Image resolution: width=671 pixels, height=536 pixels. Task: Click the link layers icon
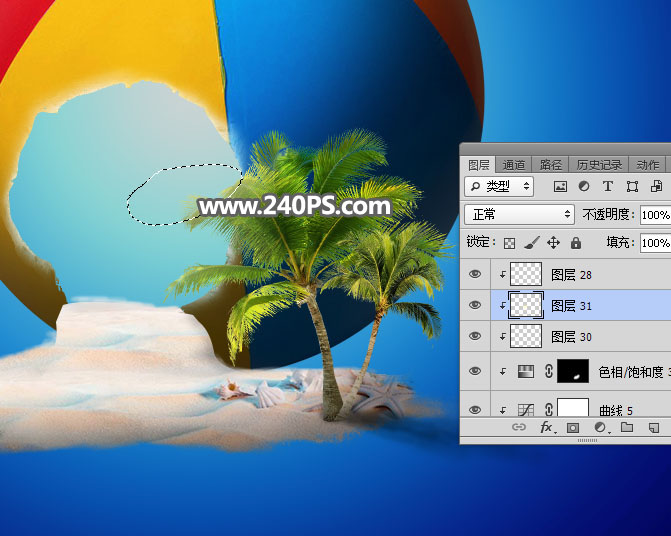pos(519,427)
